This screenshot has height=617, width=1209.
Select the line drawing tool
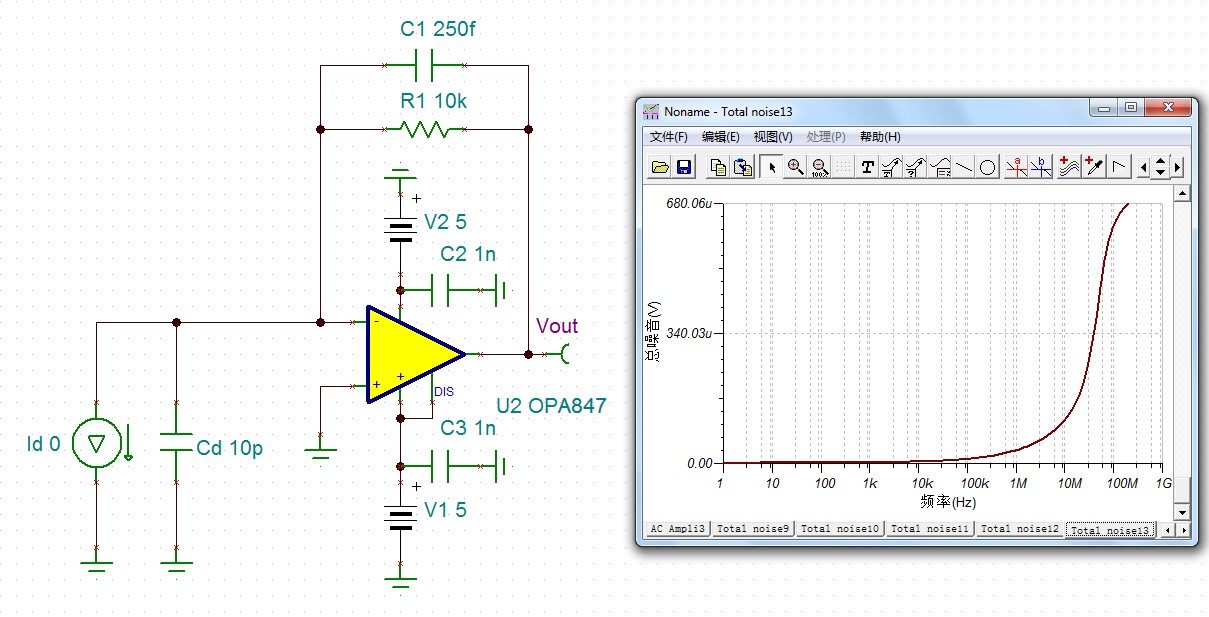coord(964,168)
